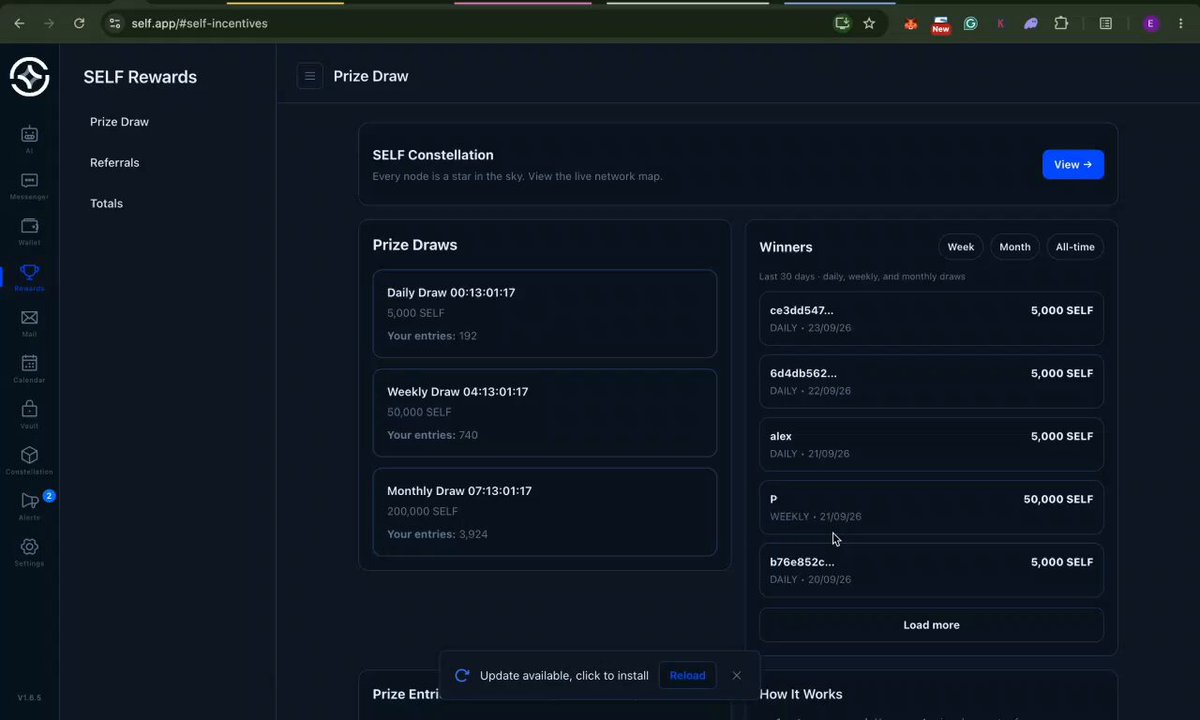Select Prize Draw in SELF Rewards menu
The height and width of the screenshot is (720, 1200).
119,122
